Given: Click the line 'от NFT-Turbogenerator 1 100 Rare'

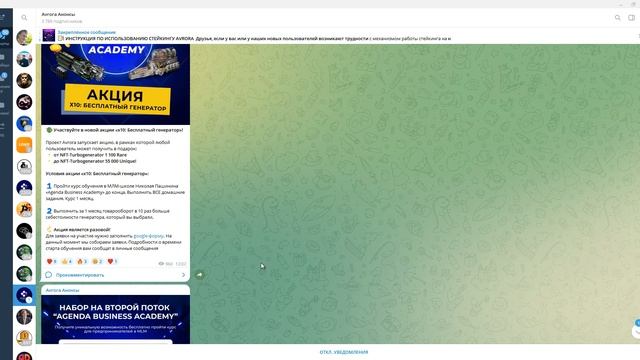Looking at the screenshot, I should point(90,155).
